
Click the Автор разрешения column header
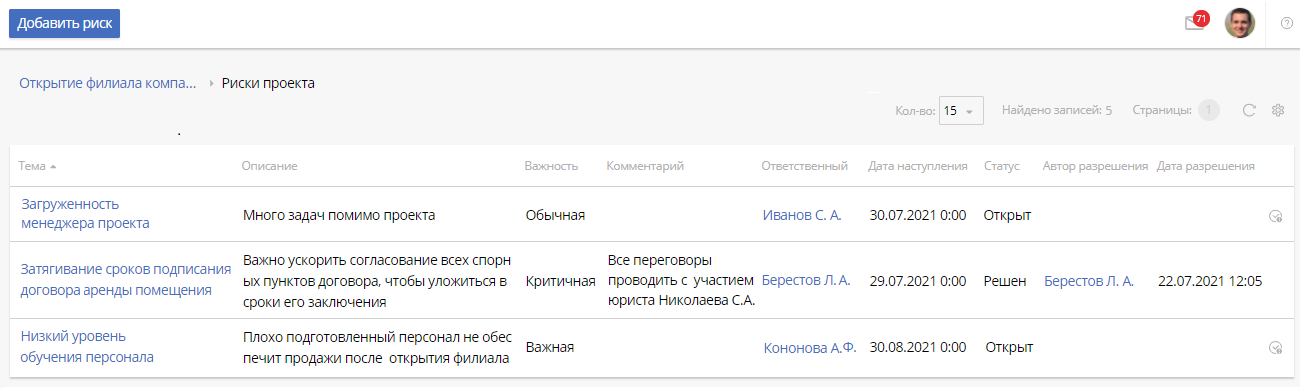click(x=1095, y=166)
